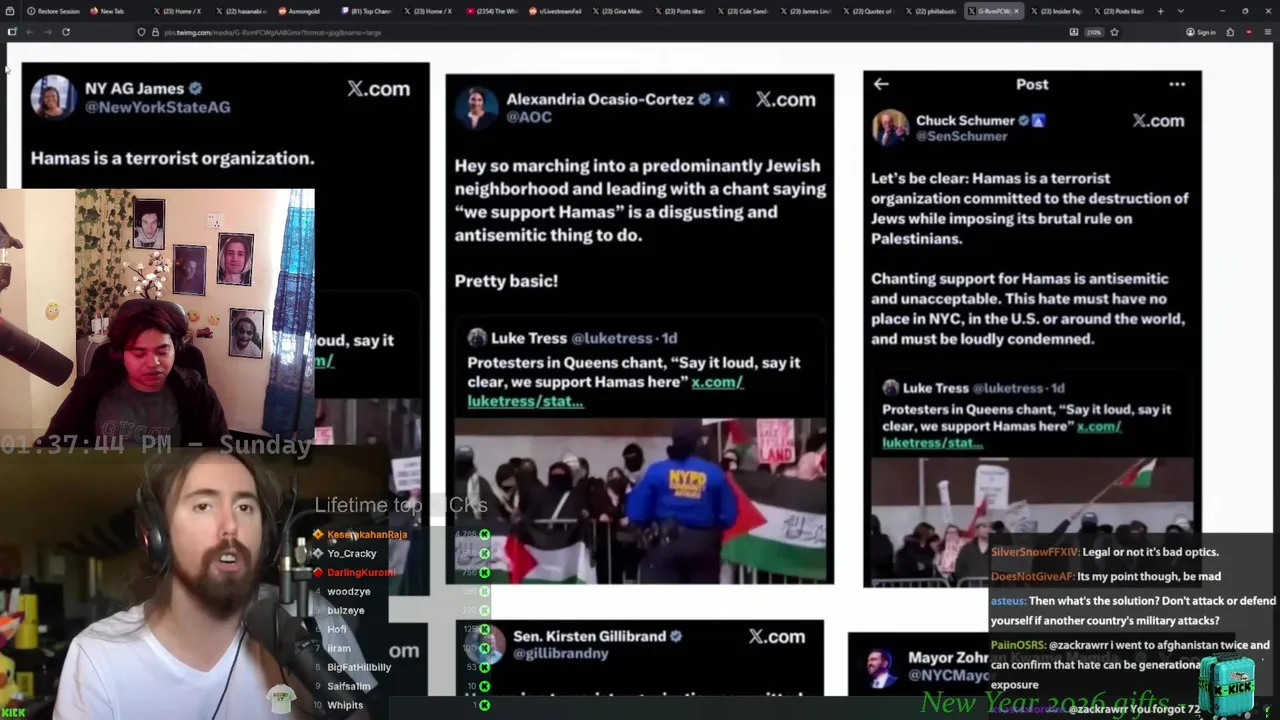Open the Cole Sand X tab
Viewport: 1280px width, 720px height.
[742, 11]
